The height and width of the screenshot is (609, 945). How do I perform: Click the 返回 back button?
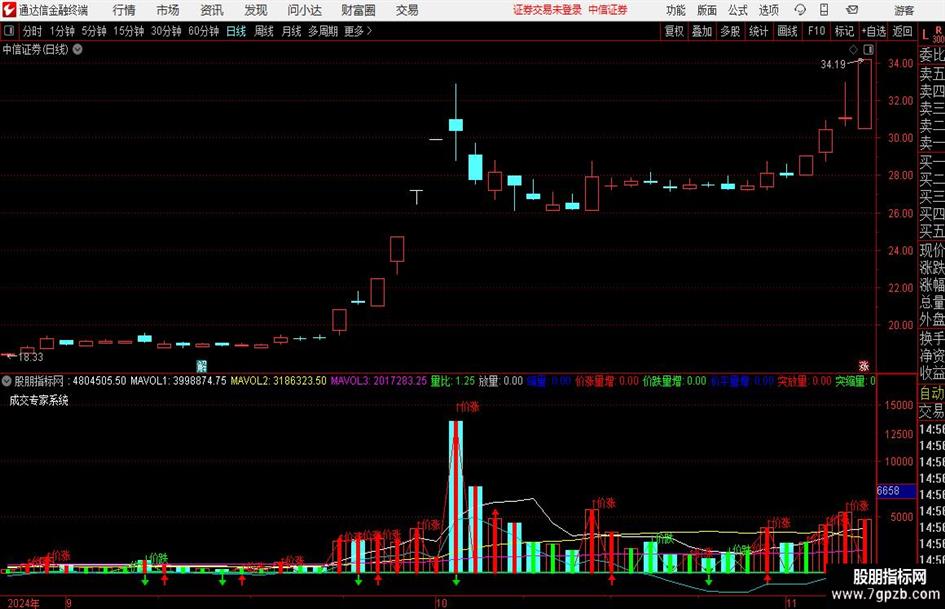[902, 31]
